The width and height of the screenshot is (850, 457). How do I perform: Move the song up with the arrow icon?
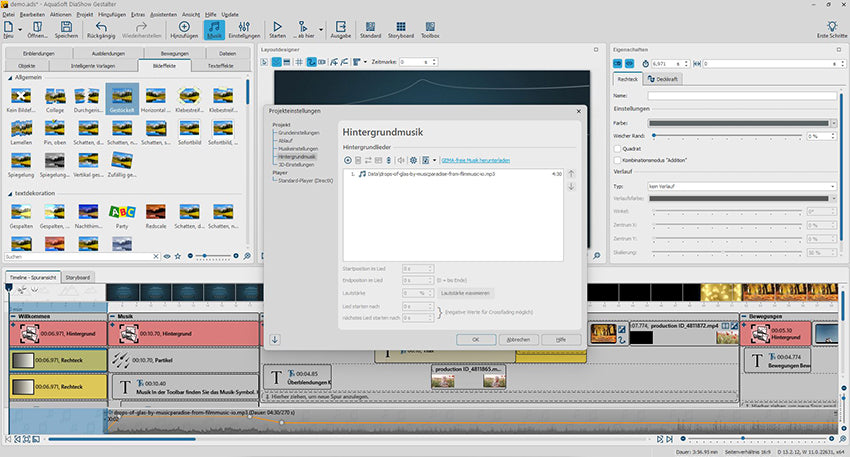click(571, 174)
